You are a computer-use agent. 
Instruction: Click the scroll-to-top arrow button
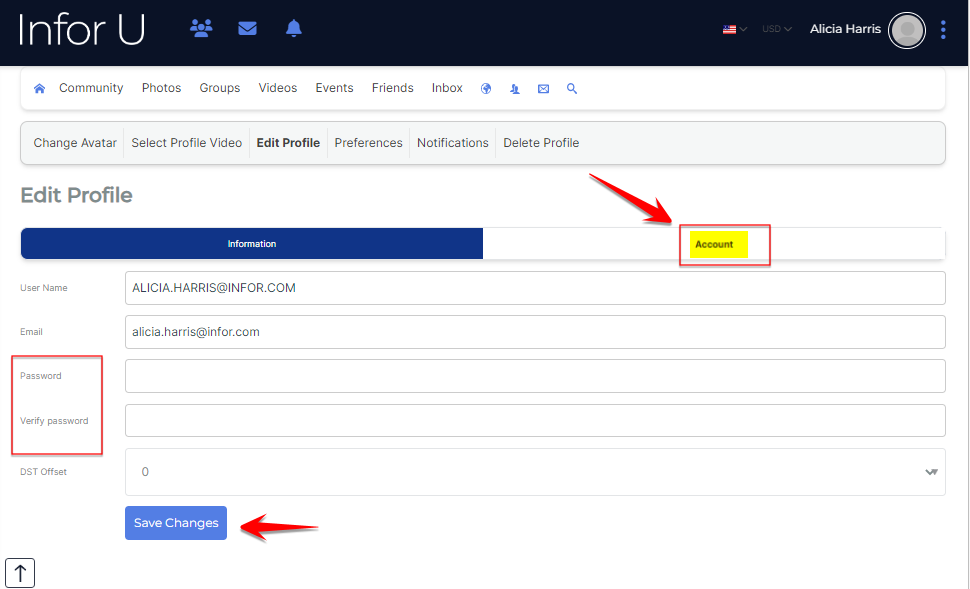click(20, 573)
